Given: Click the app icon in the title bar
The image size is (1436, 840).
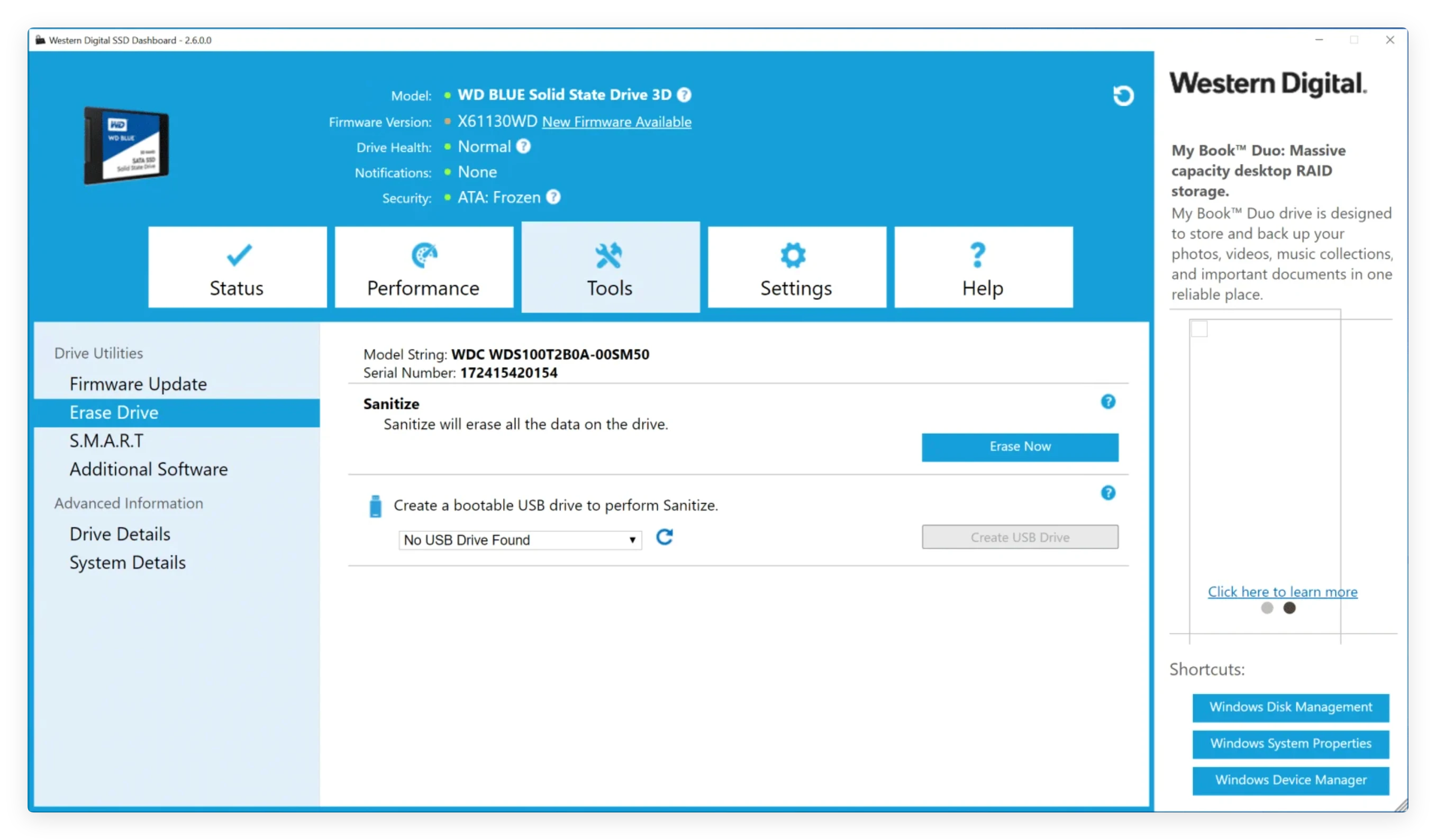Looking at the screenshot, I should (x=40, y=40).
